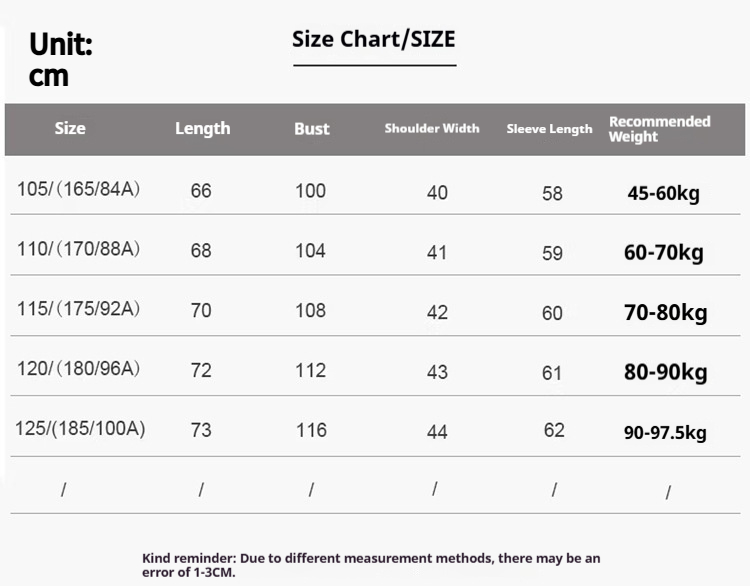Click the Sleeve Length column header
Image resolution: width=750 pixels, height=586 pixels.
pyautogui.click(x=549, y=129)
